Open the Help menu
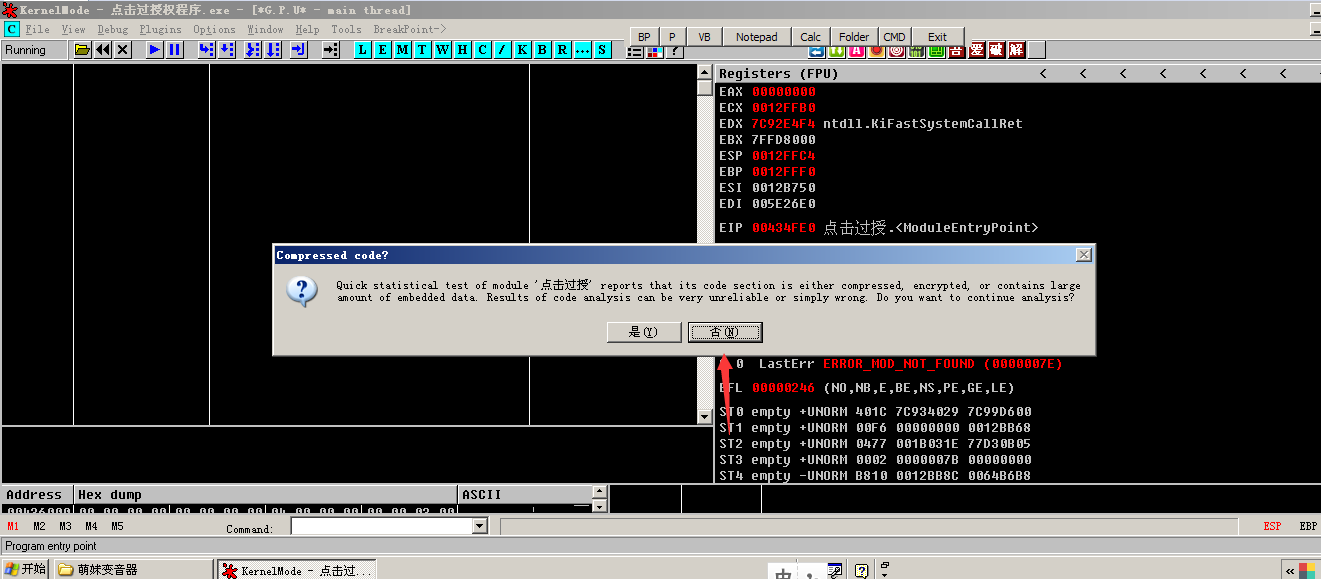The width and height of the screenshot is (1321, 579). click(307, 29)
